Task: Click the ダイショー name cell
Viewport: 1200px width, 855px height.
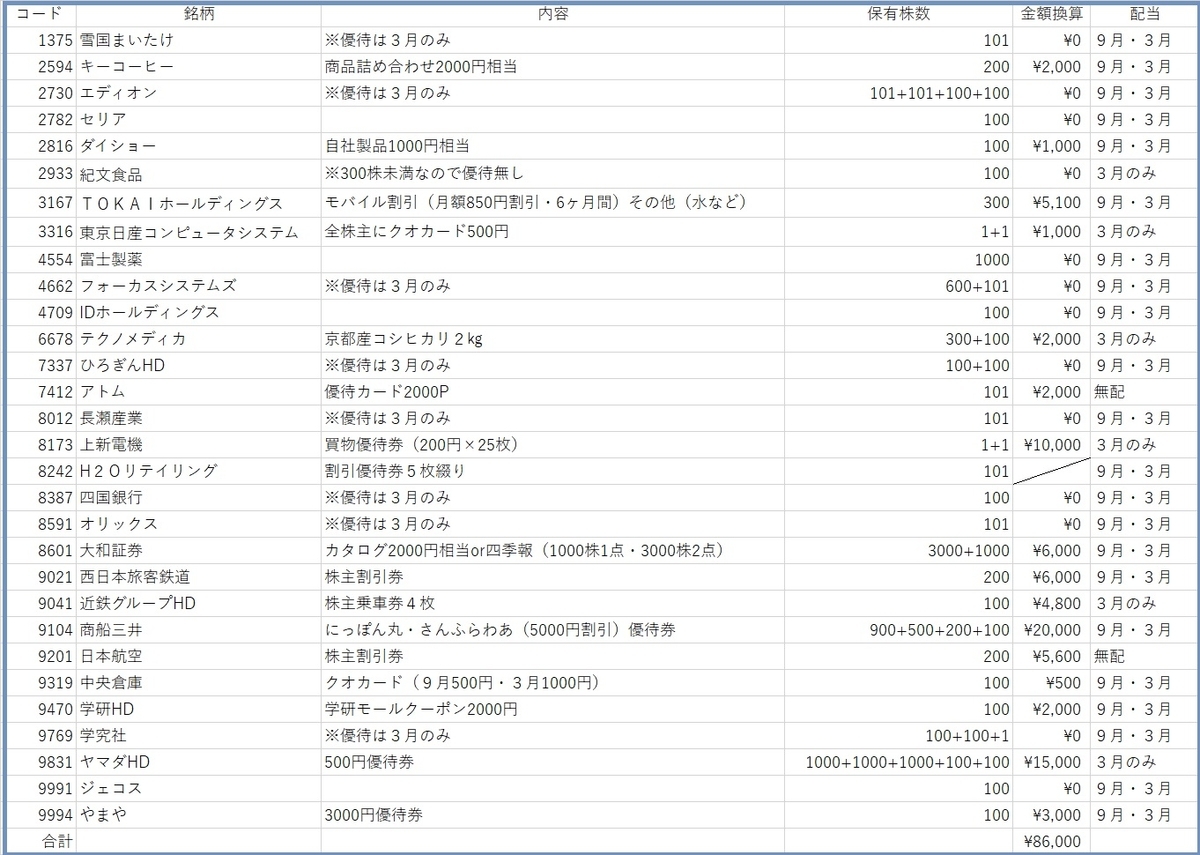Action: [x=199, y=146]
